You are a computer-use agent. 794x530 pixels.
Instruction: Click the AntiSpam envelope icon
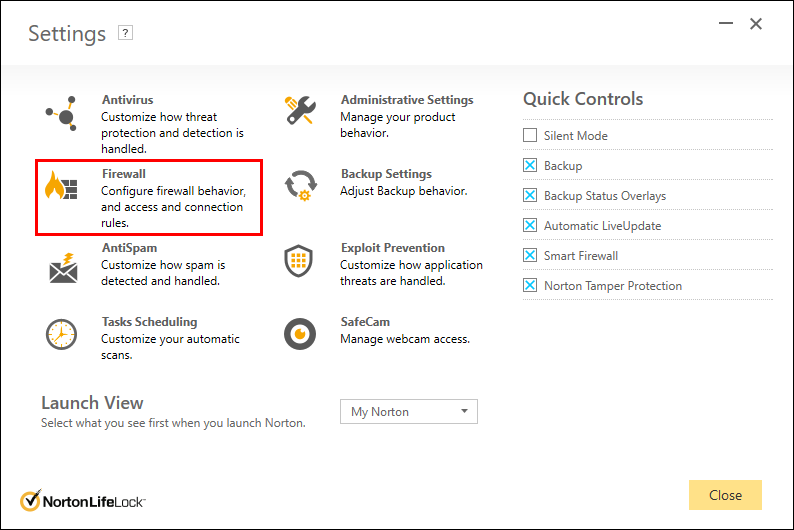pyautogui.click(x=62, y=268)
